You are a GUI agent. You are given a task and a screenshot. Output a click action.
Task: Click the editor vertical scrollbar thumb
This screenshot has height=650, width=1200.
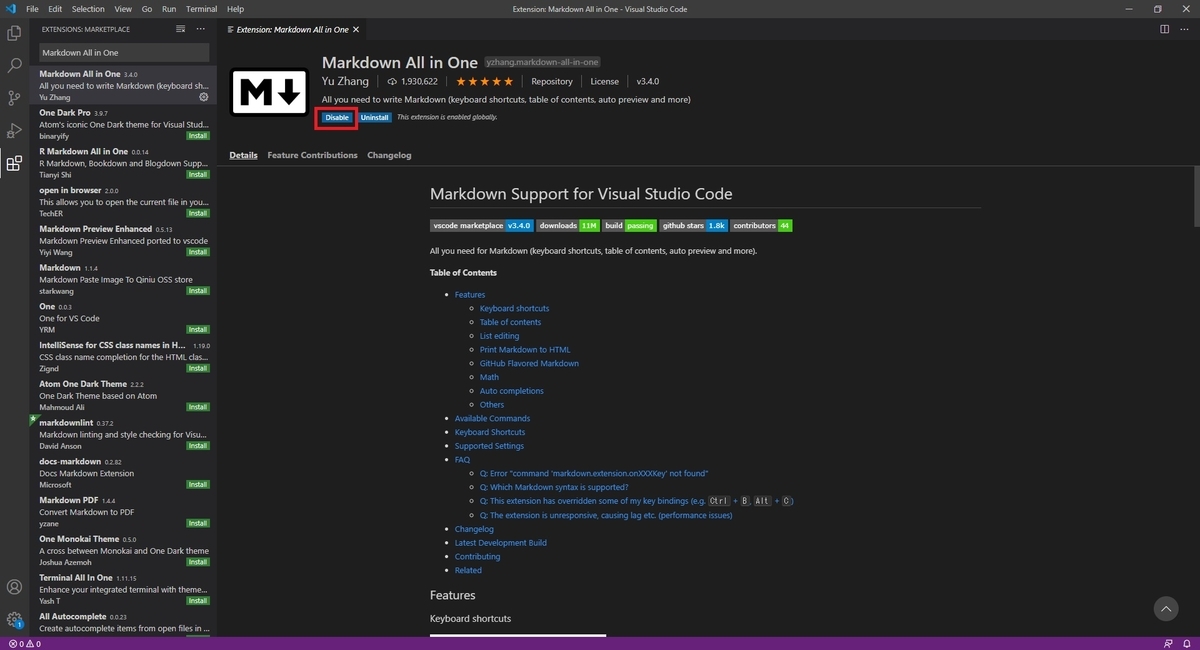(x=1195, y=195)
